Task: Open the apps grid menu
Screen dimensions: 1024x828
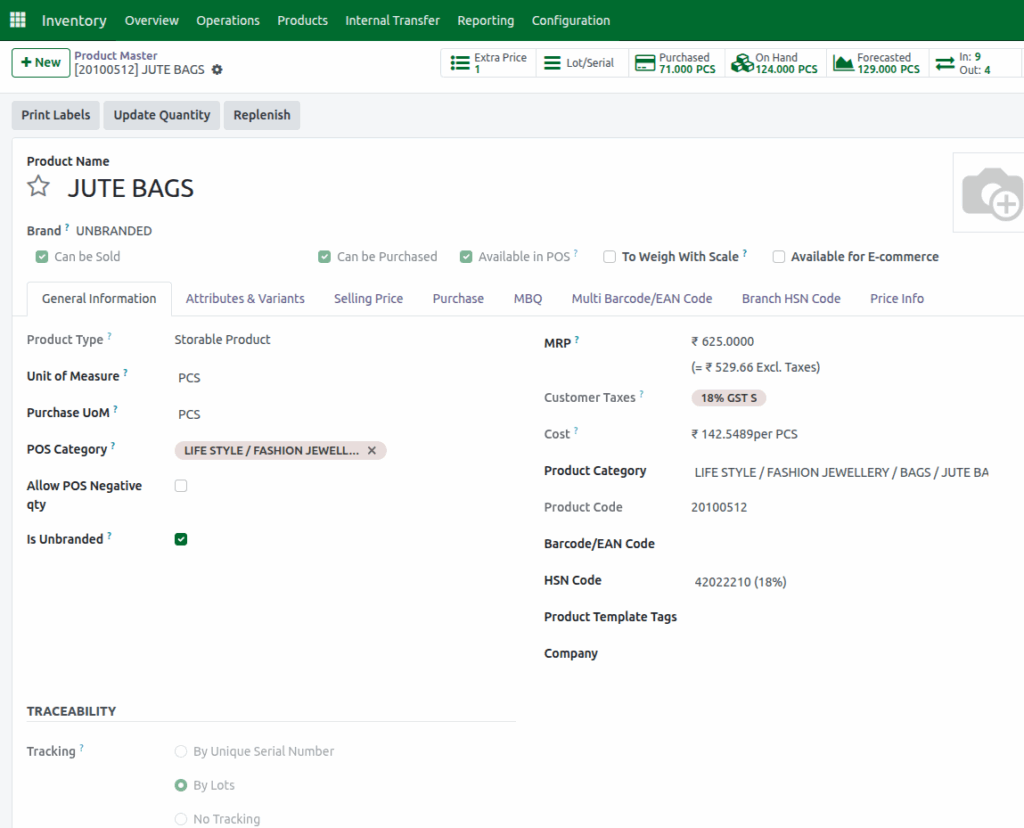Action: pyautogui.click(x=17, y=20)
